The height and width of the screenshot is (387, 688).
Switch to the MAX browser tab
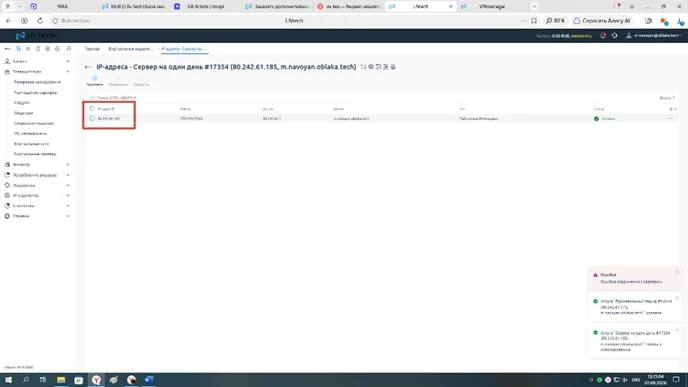click(x=62, y=7)
